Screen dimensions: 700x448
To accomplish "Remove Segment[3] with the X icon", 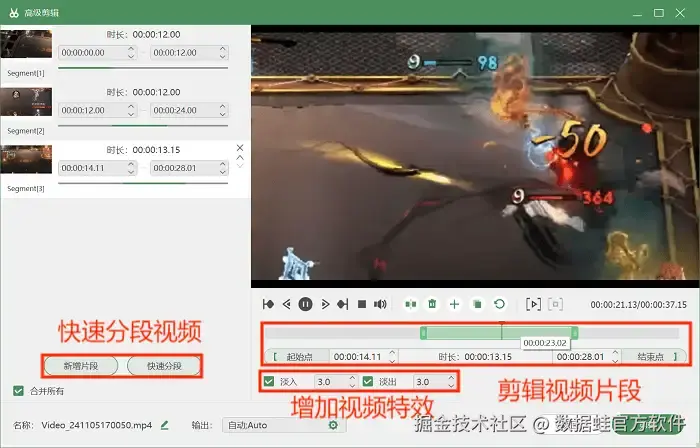I will (x=240, y=148).
